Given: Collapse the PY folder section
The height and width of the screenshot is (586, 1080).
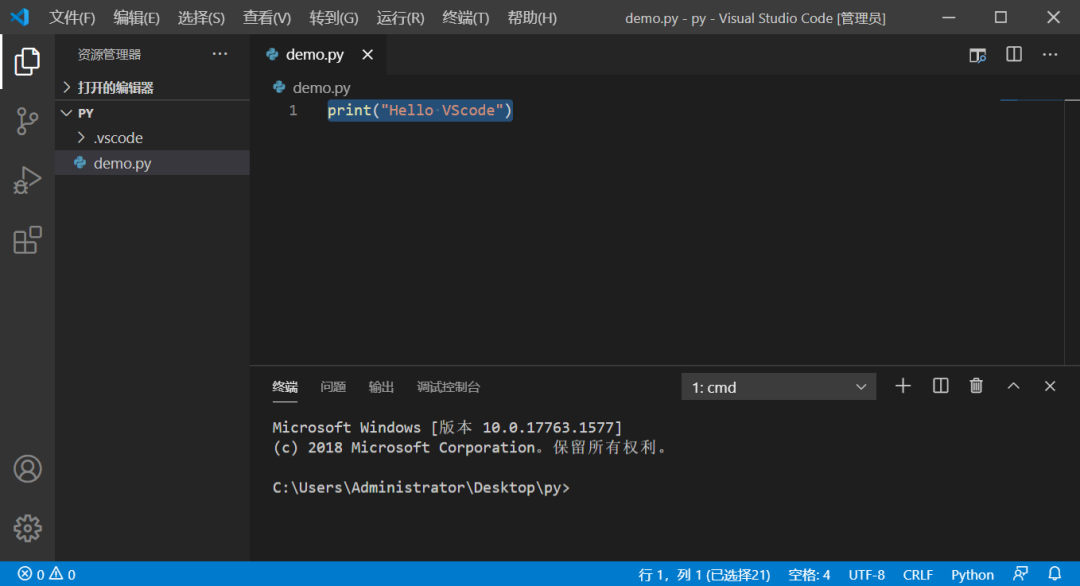Looking at the screenshot, I should point(152,113).
